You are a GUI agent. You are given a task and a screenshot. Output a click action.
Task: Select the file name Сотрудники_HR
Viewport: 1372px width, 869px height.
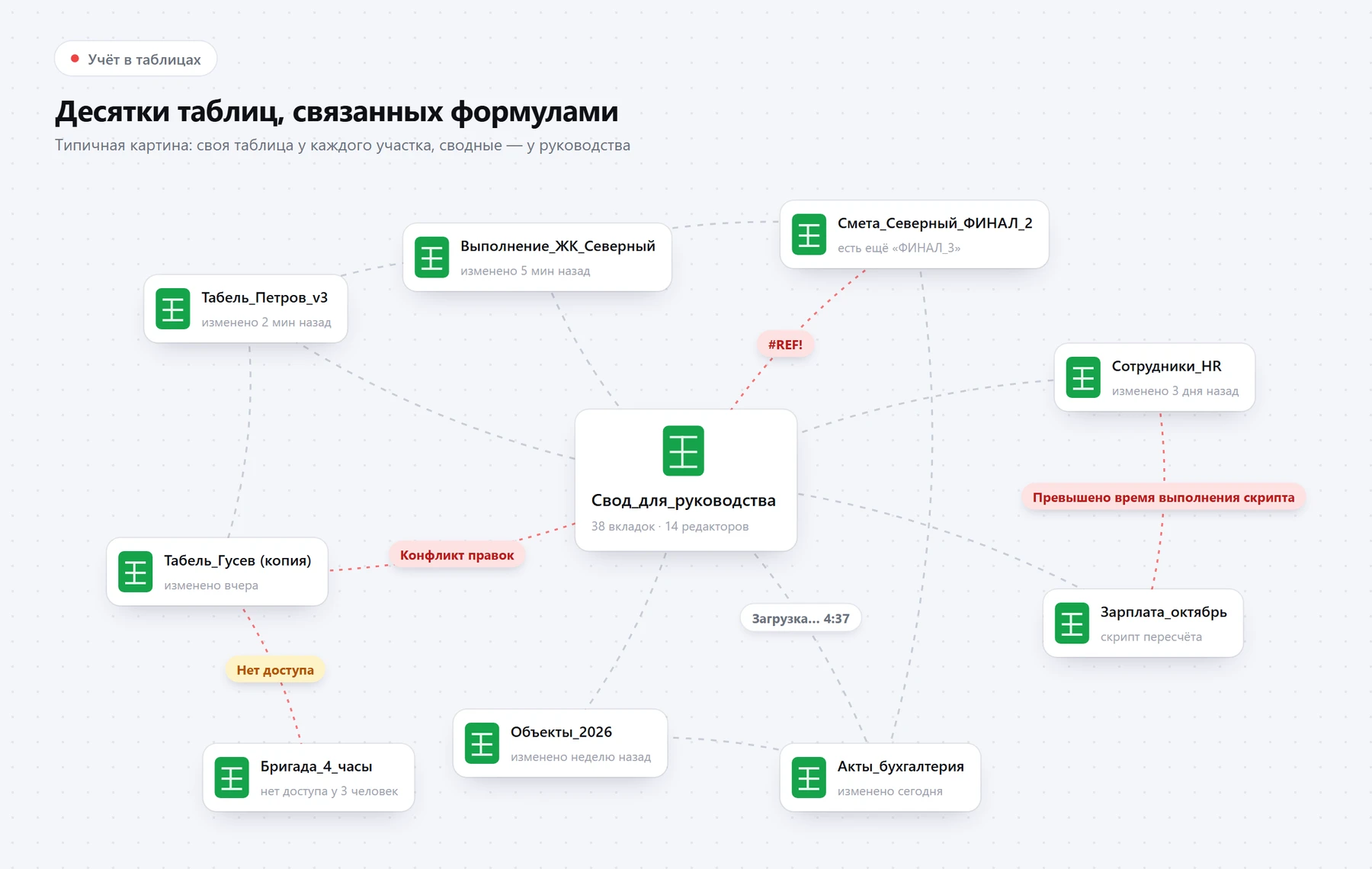click(1166, 366)
